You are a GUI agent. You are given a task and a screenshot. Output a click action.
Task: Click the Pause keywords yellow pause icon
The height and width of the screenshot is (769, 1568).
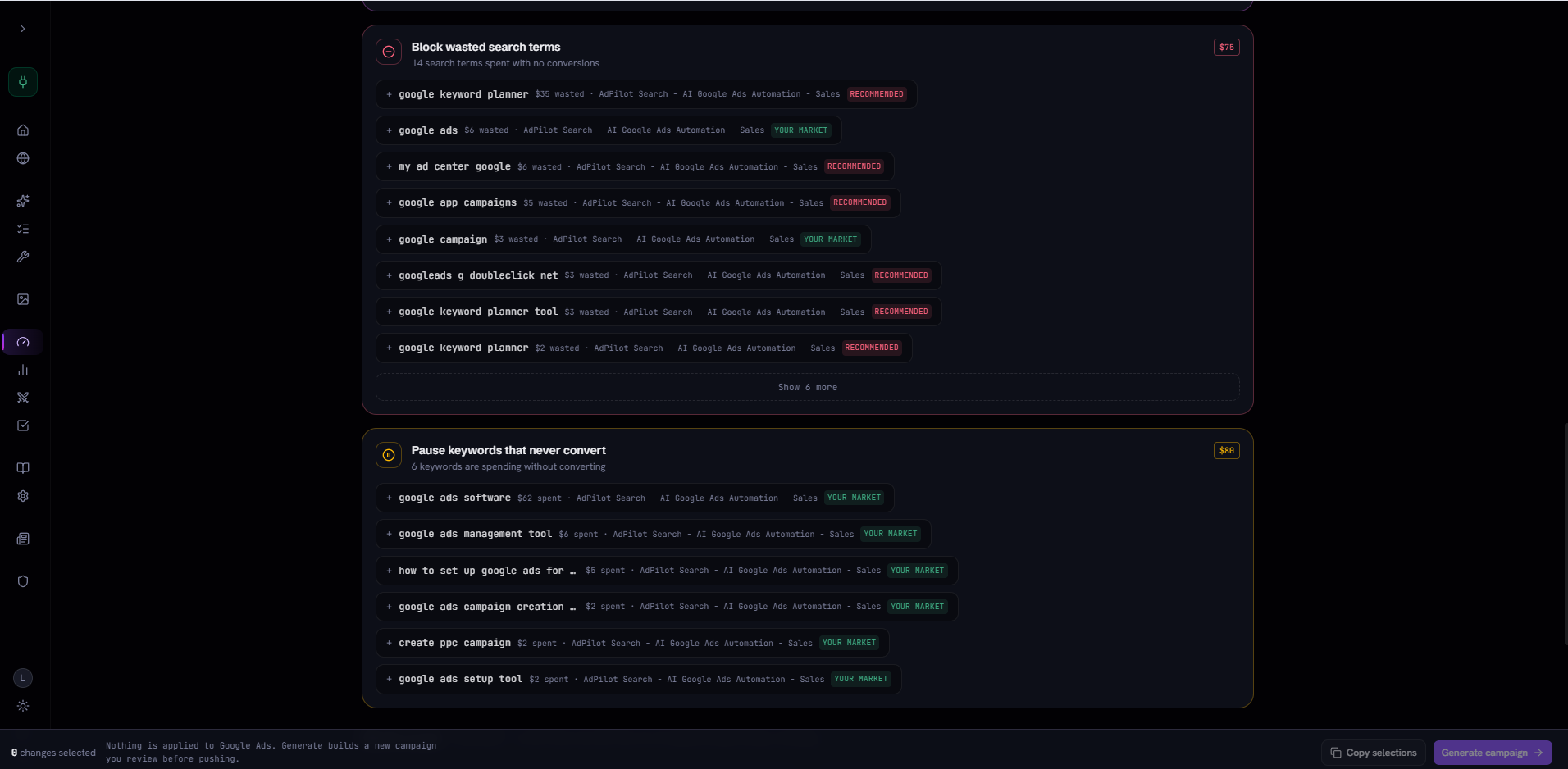(x=389, y=455)
